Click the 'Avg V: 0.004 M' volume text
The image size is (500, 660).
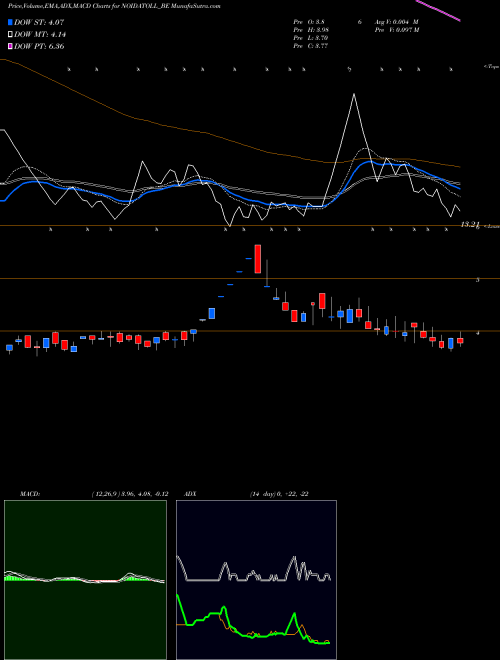397,21
